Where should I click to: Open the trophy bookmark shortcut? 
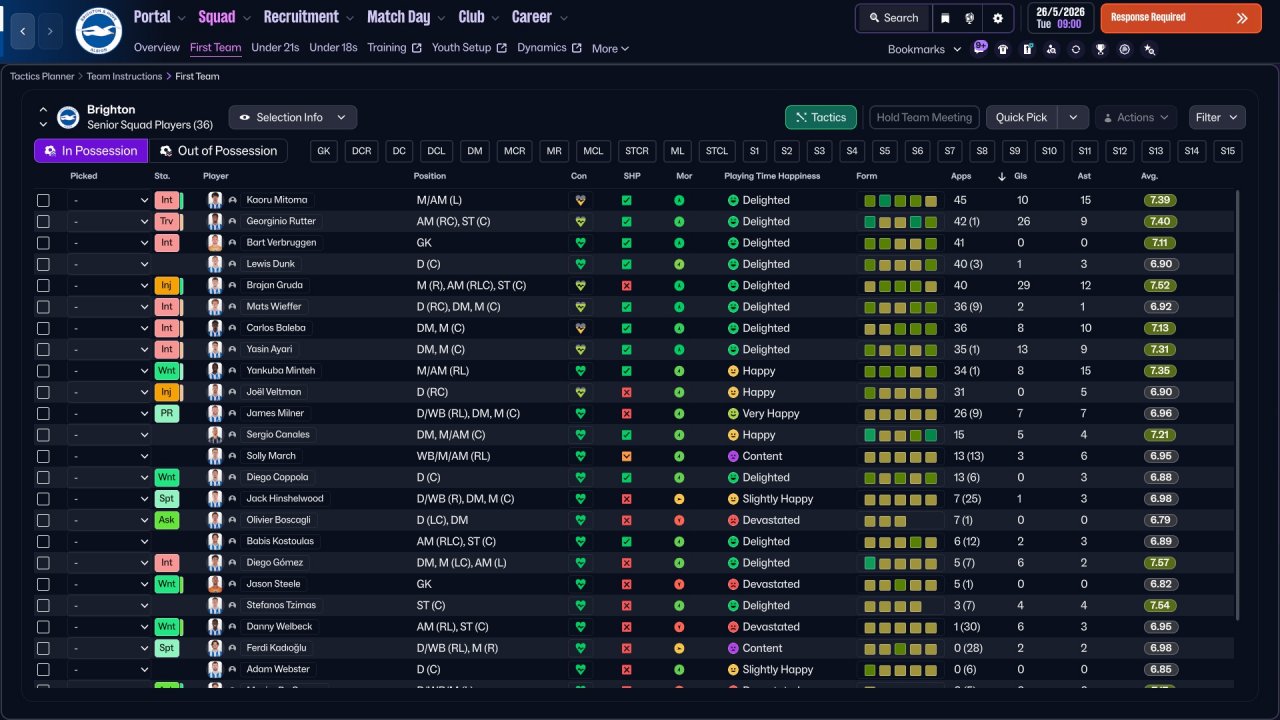pos(1100,49)
